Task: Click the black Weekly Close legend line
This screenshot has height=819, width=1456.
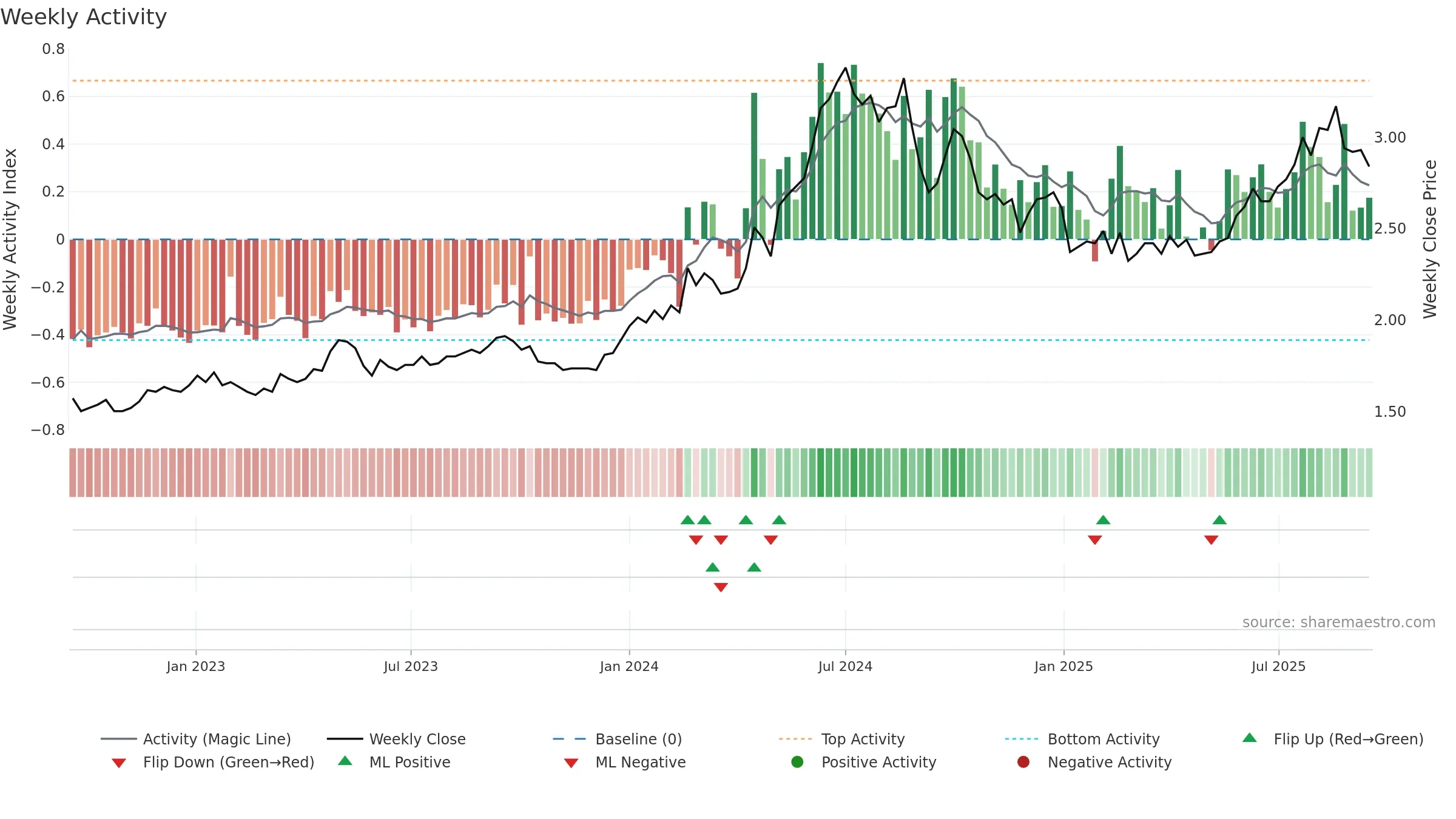Action: [345, 739]
